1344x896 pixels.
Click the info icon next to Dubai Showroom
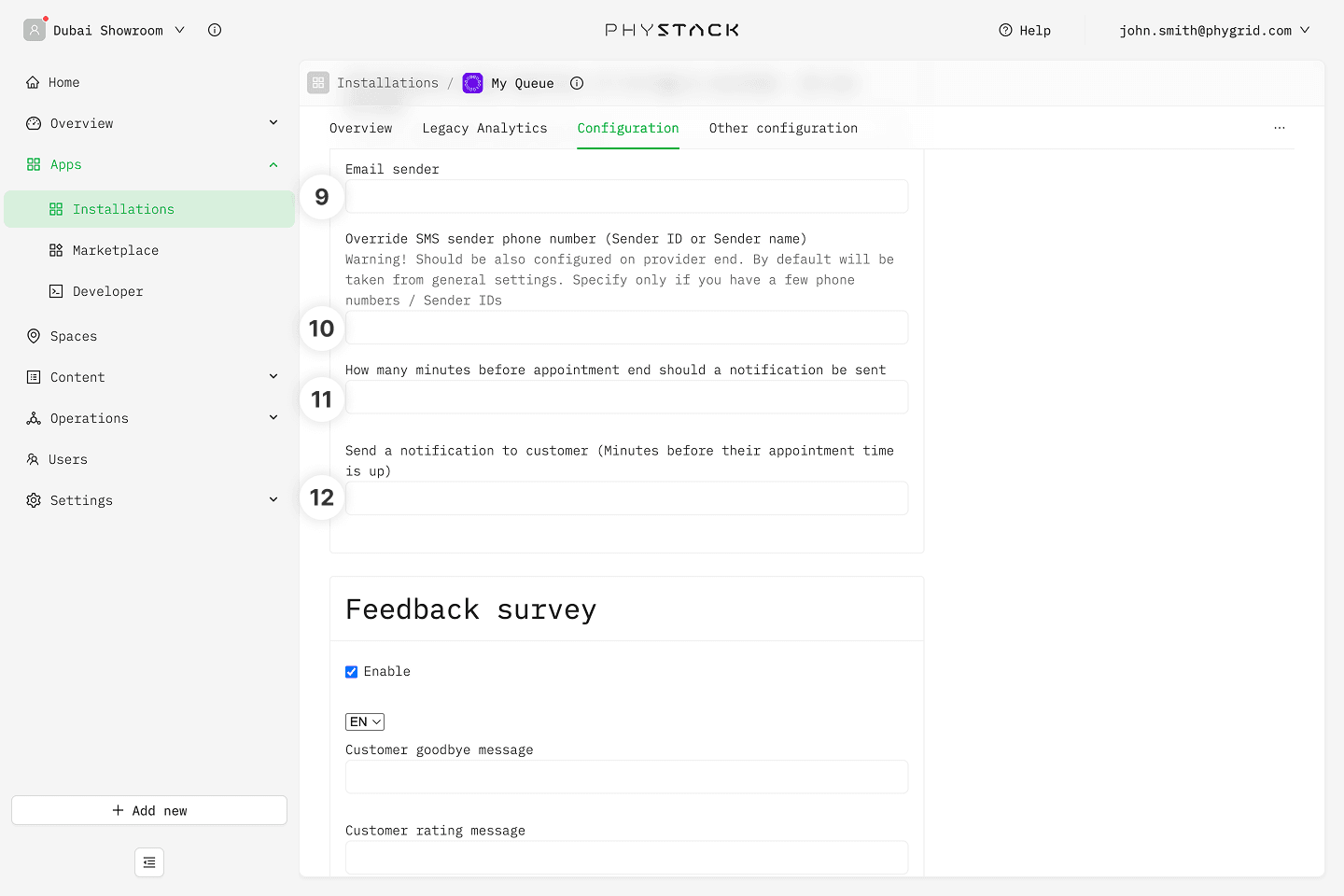[215, 30]
